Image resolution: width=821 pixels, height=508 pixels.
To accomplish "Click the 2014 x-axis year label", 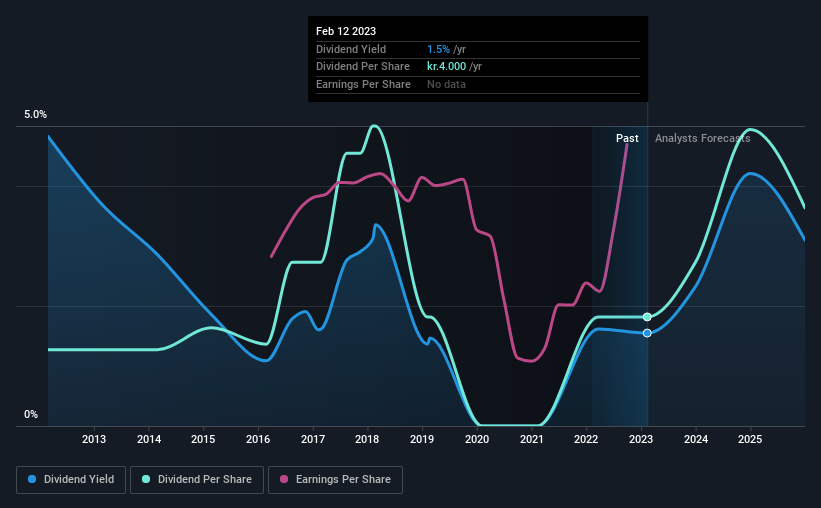I will [x=149, y=439].
